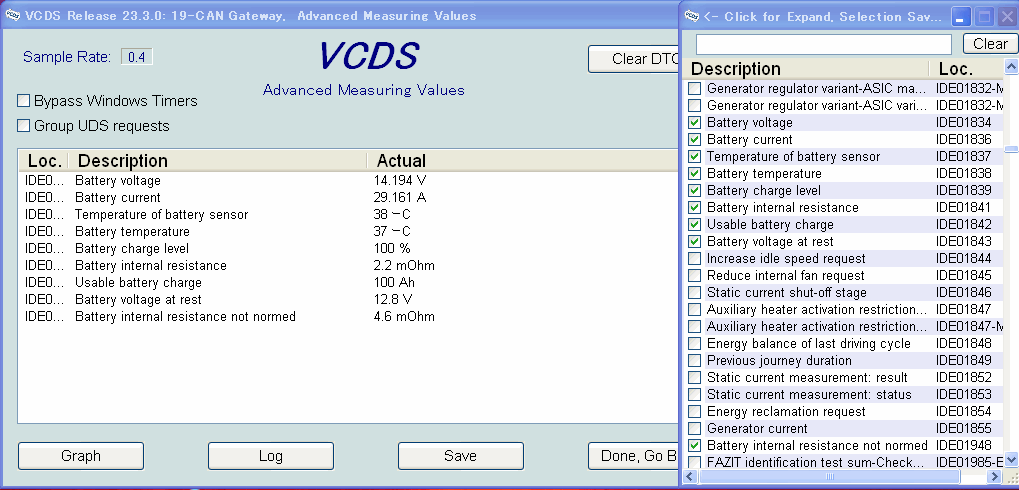Click the search filter input field
This screenshot has width=1019, height=490.
(823, 45)
